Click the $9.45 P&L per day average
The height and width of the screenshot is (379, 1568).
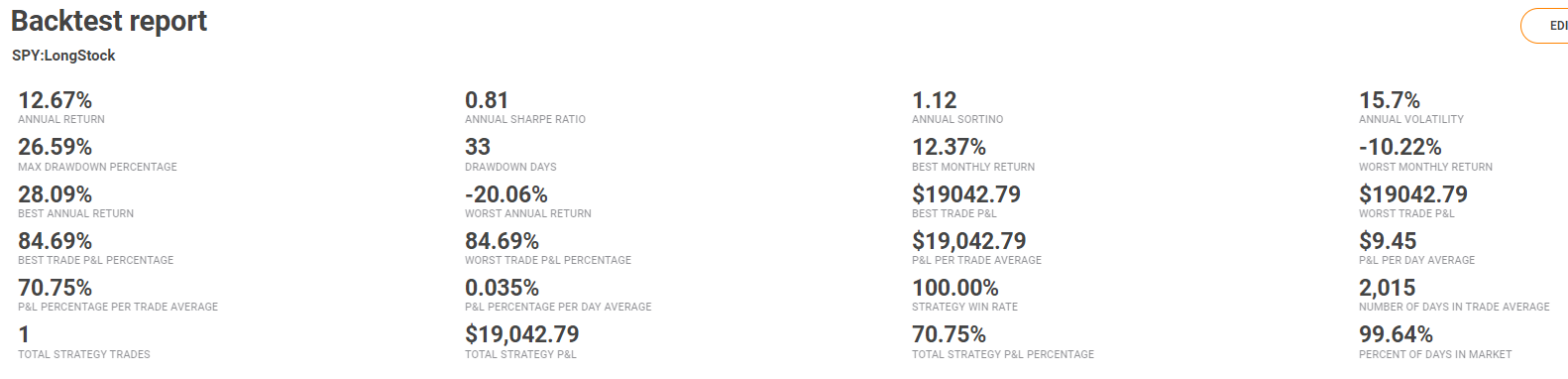[x=1388, y=241]
